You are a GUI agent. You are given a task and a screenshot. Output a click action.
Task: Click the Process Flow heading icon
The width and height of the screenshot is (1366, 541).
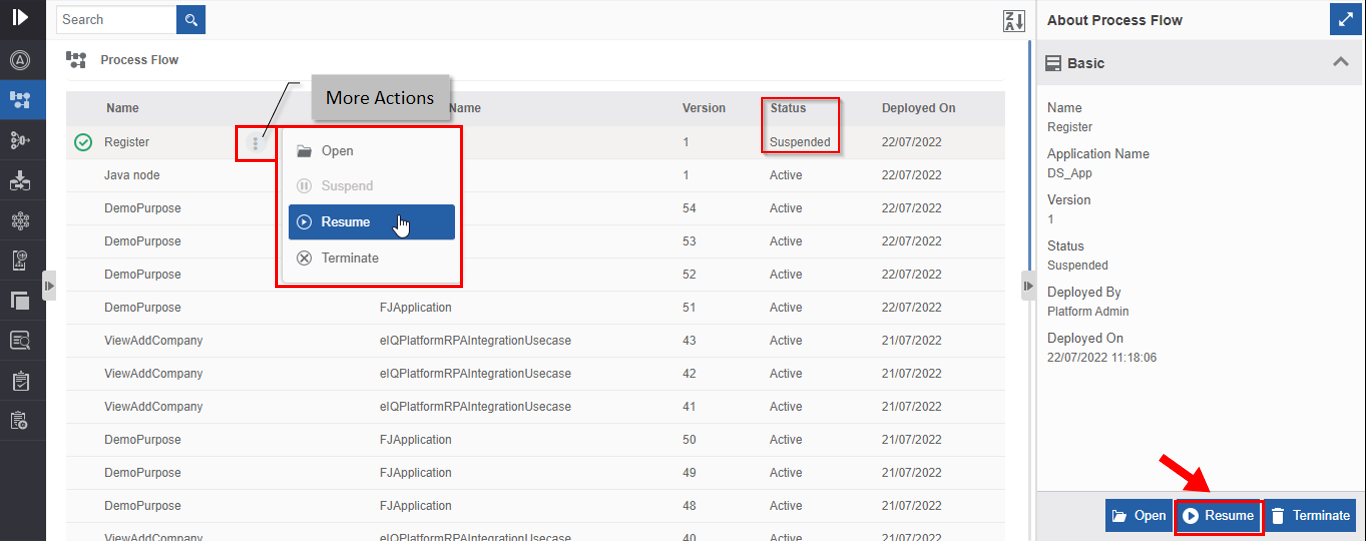tap(76, 60)
